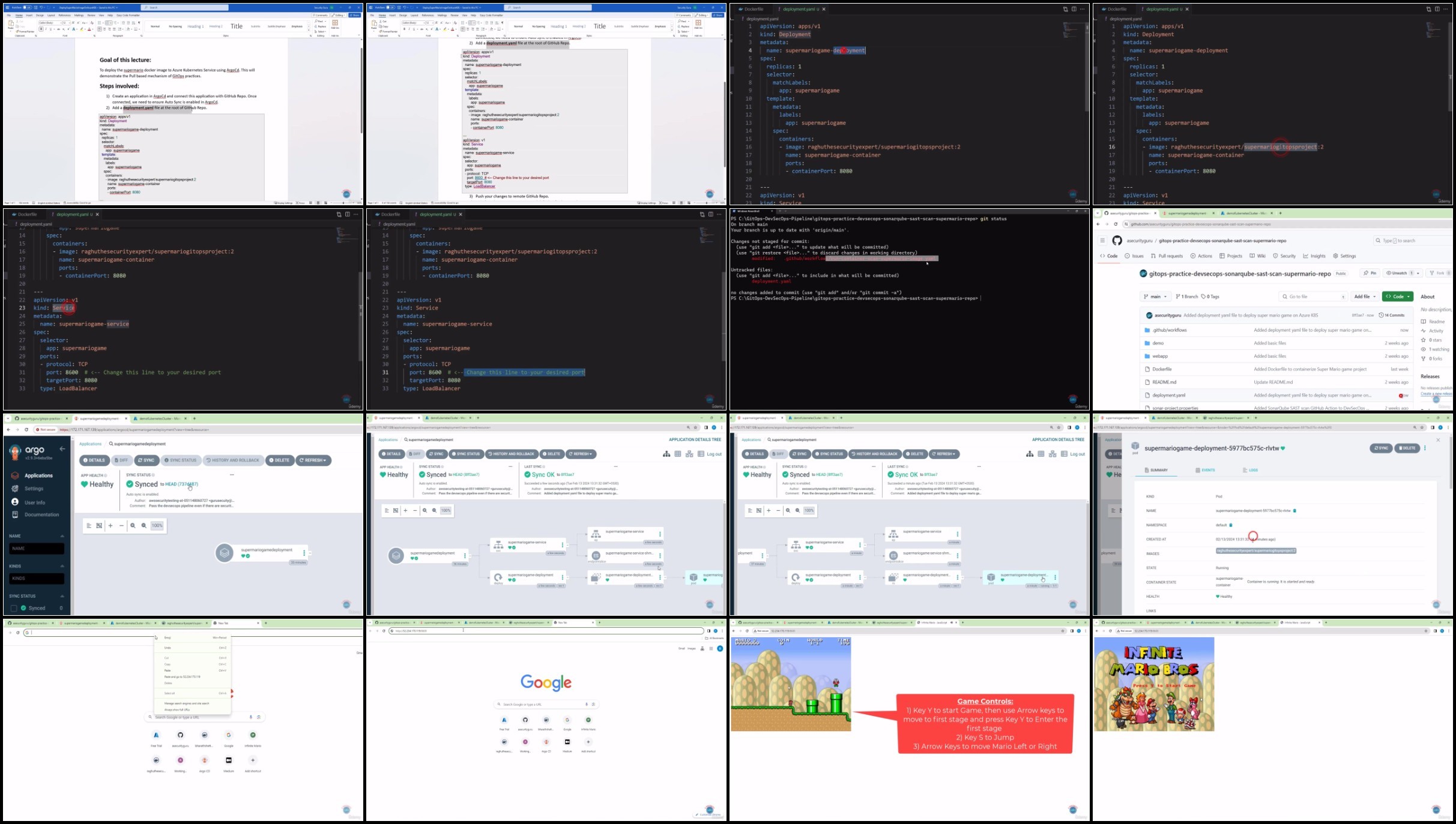
Task: Click GitHub's 'Type / to search' box
Action: [1412, 241]
